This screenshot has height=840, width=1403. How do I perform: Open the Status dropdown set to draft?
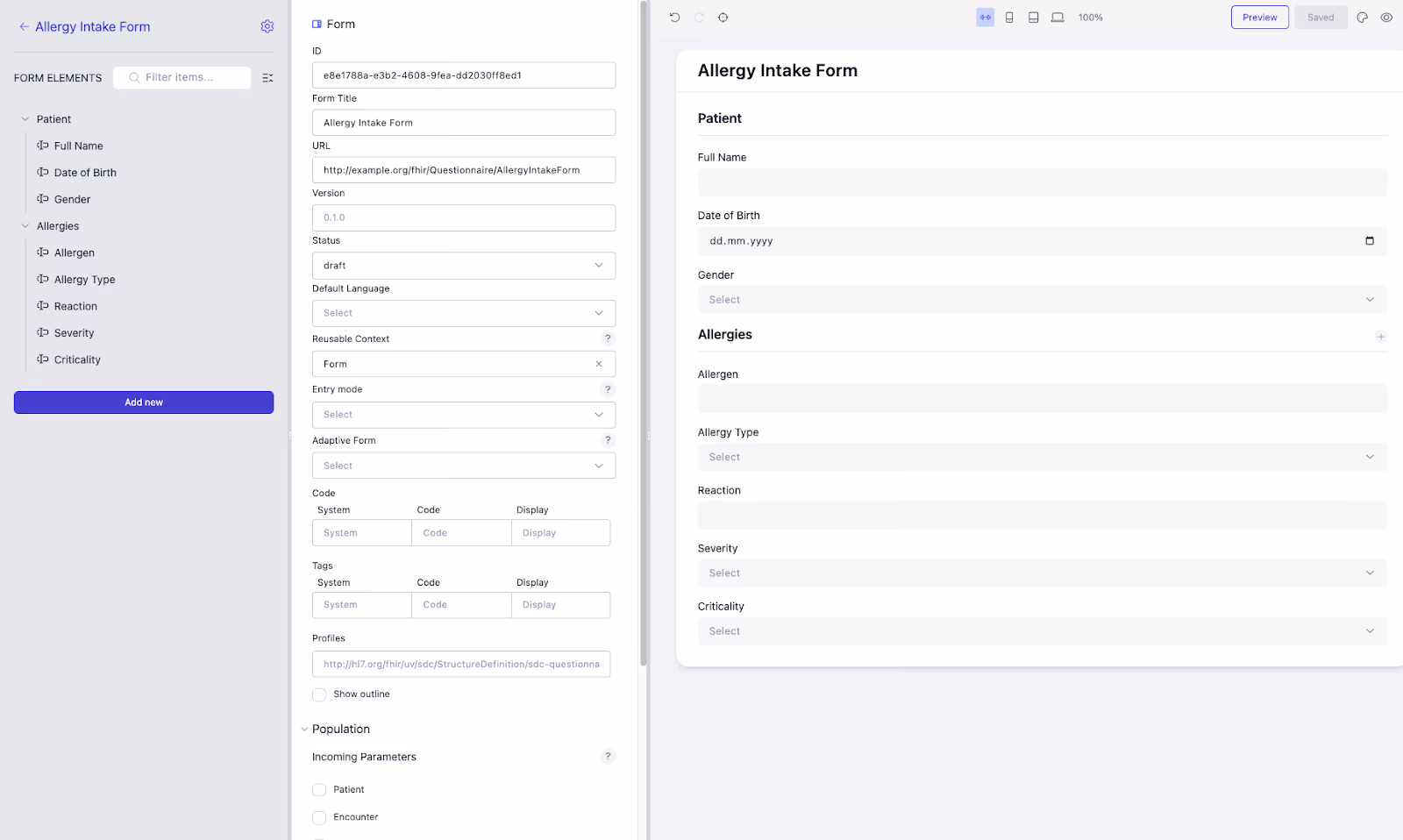tap(463, 266)
